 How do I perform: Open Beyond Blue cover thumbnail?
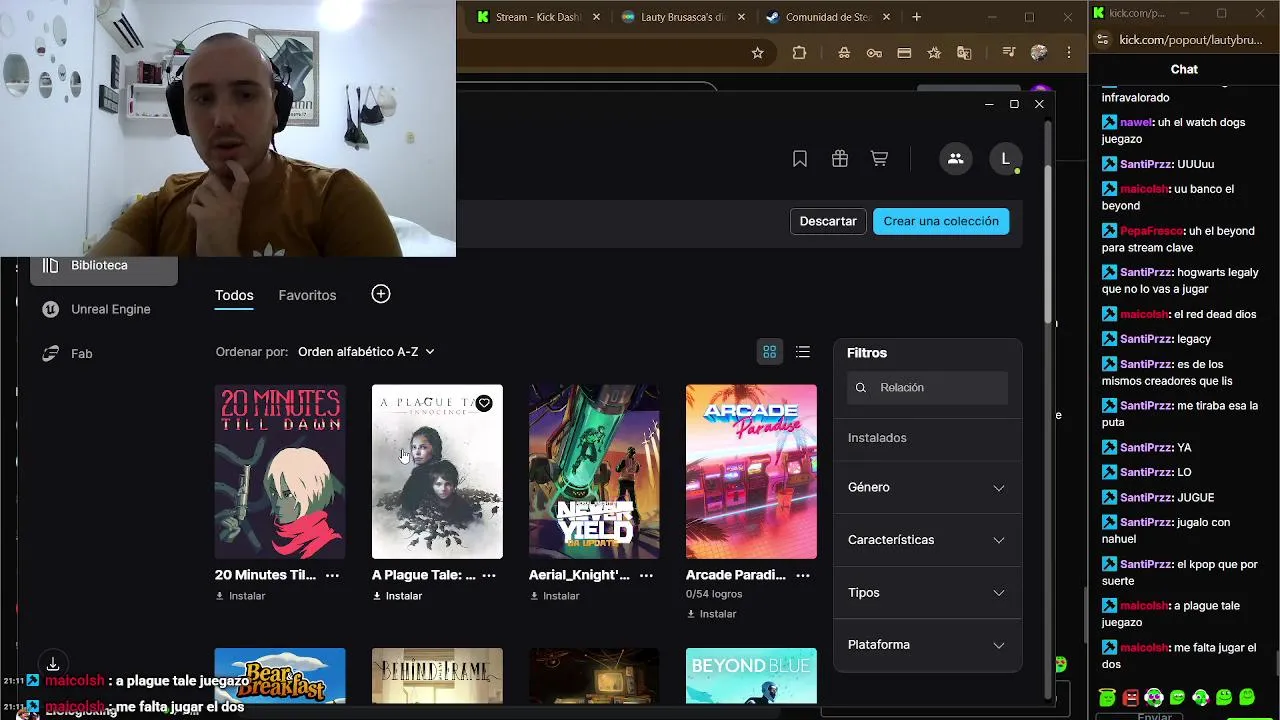pos(751,675)
